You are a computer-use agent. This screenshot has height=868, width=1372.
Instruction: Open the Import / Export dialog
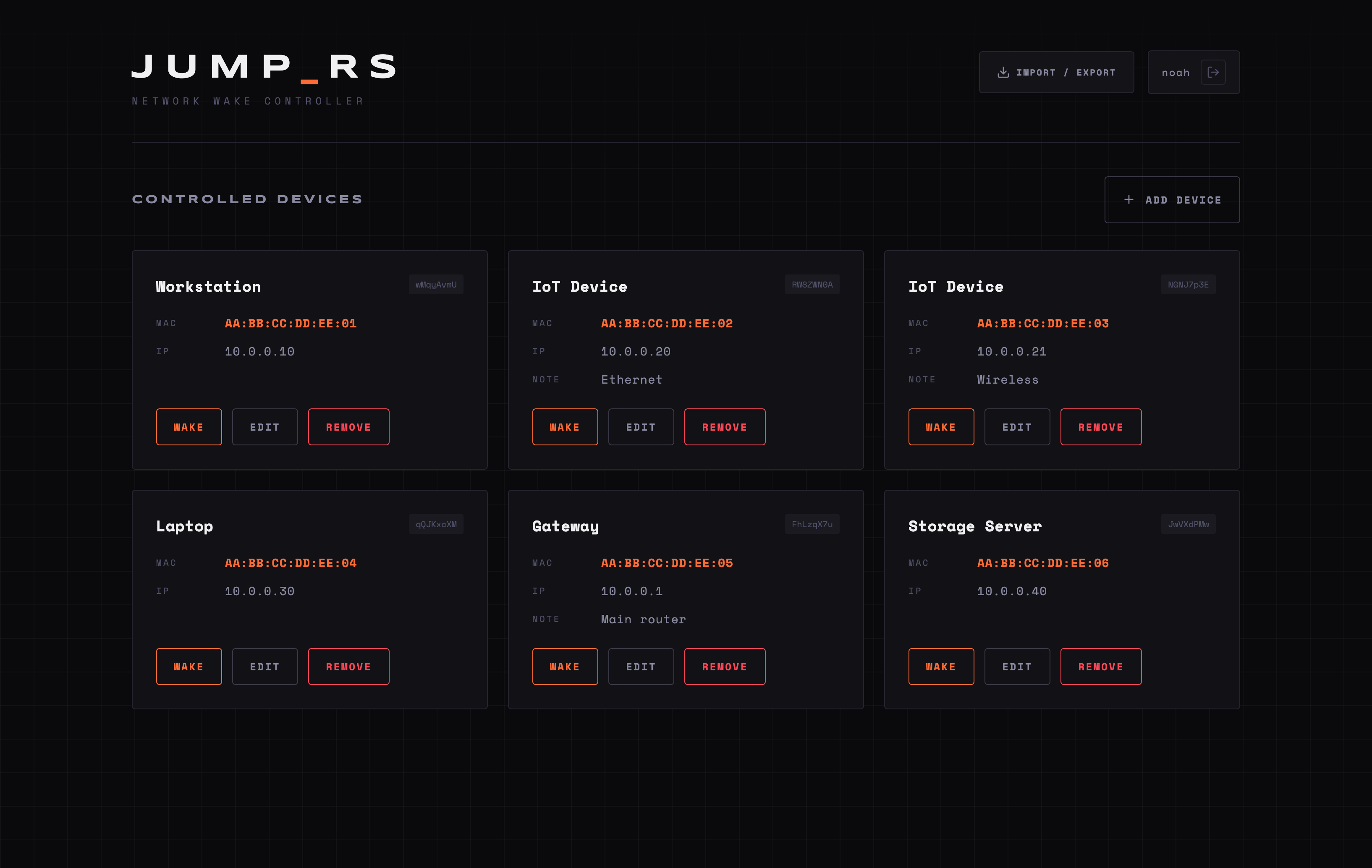coord(1056,72)
